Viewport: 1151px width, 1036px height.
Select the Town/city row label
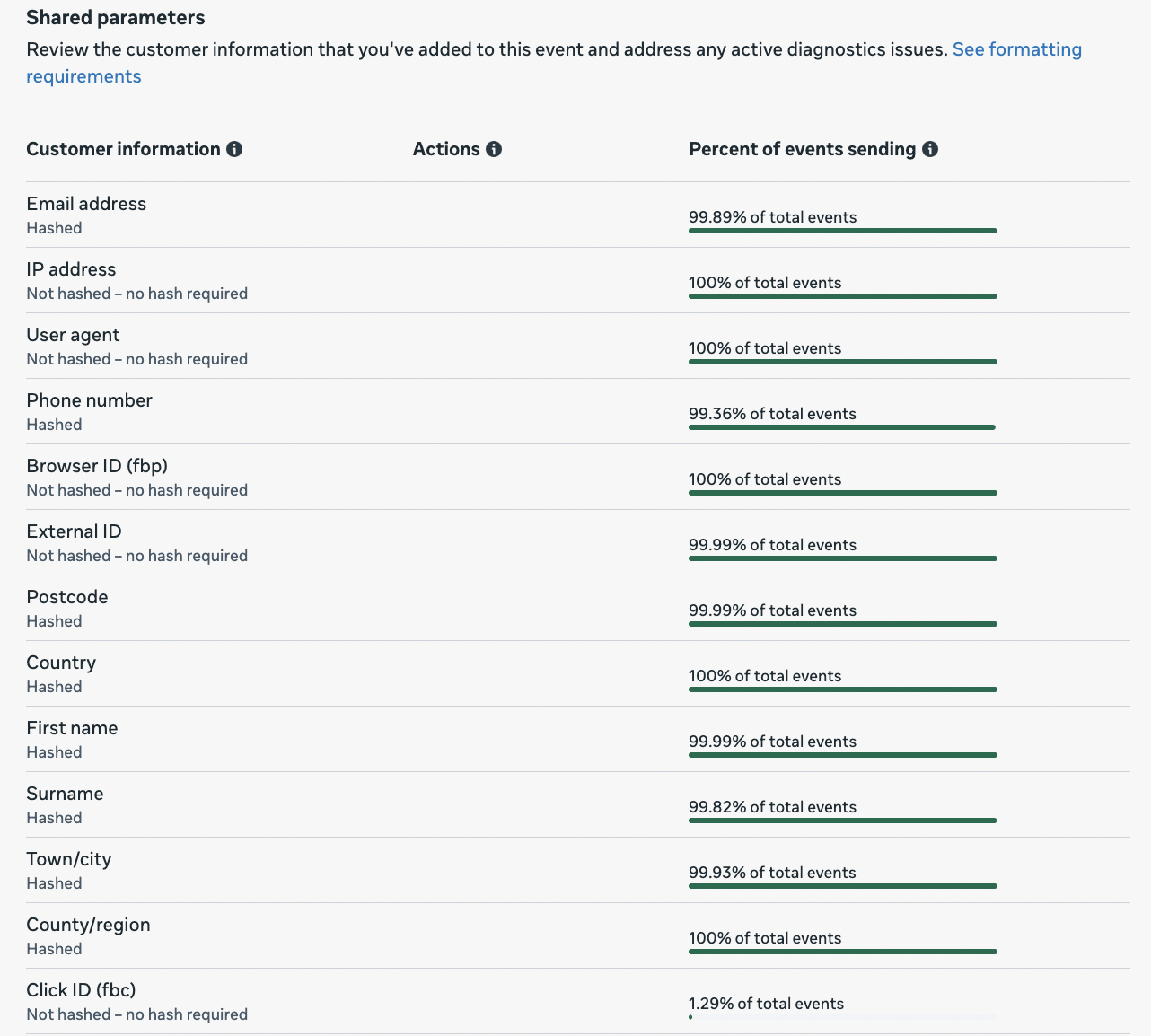(x=69, y=859)
